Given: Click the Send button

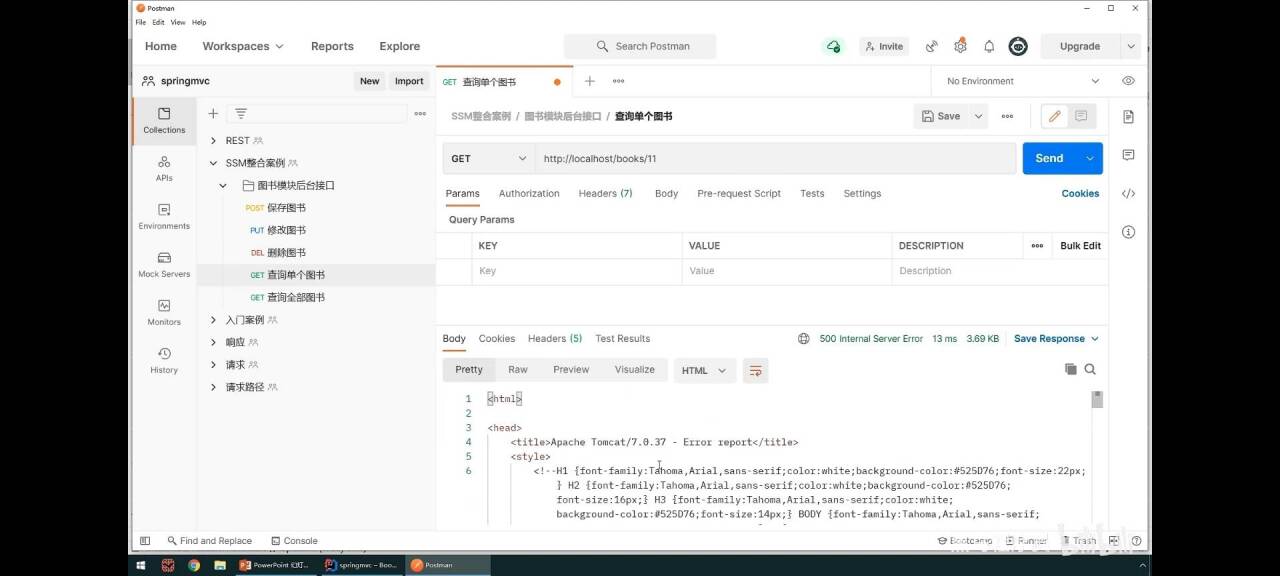Looking at the screenshot, I should [1049, 158].
